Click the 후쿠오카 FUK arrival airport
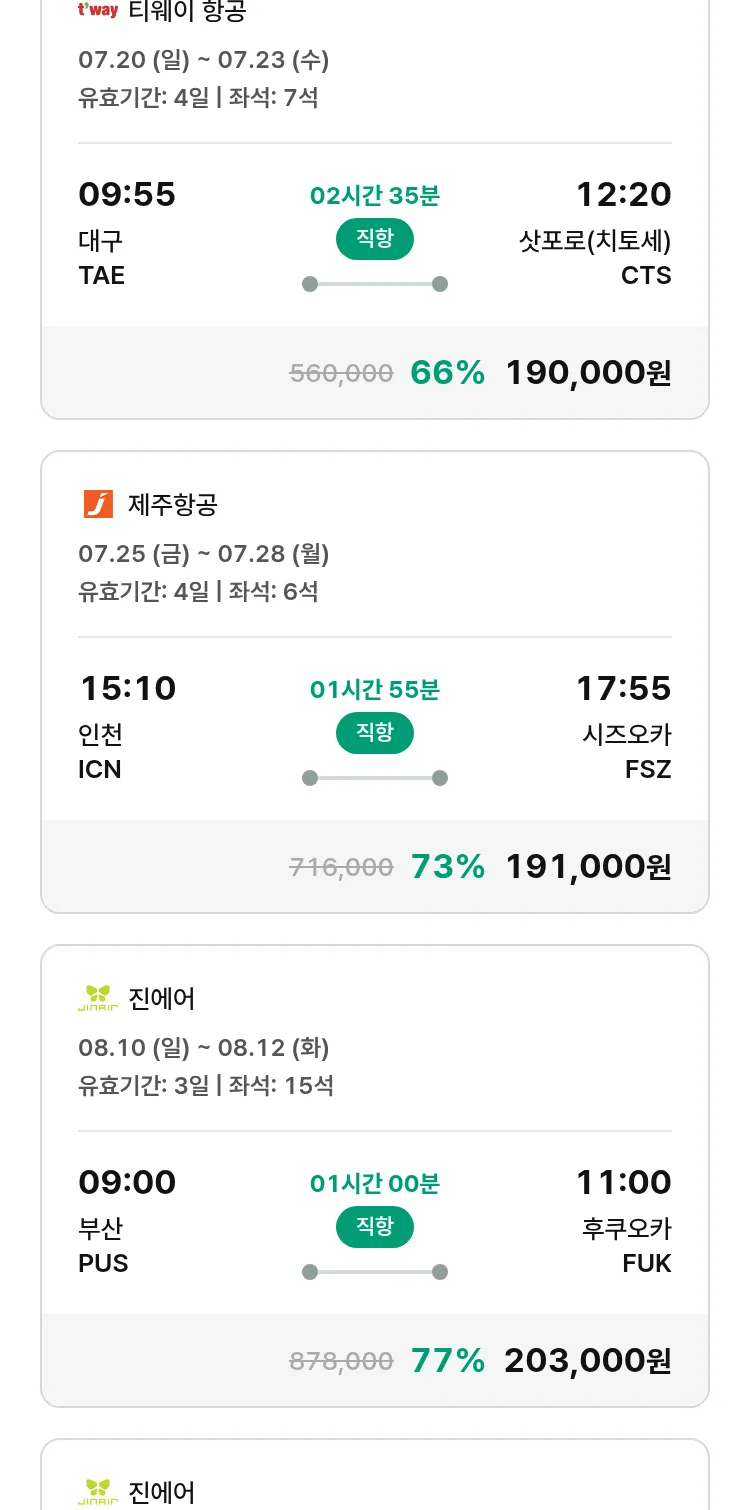Viewport: 750px width, 1510px height. [x=627, y=1245]
